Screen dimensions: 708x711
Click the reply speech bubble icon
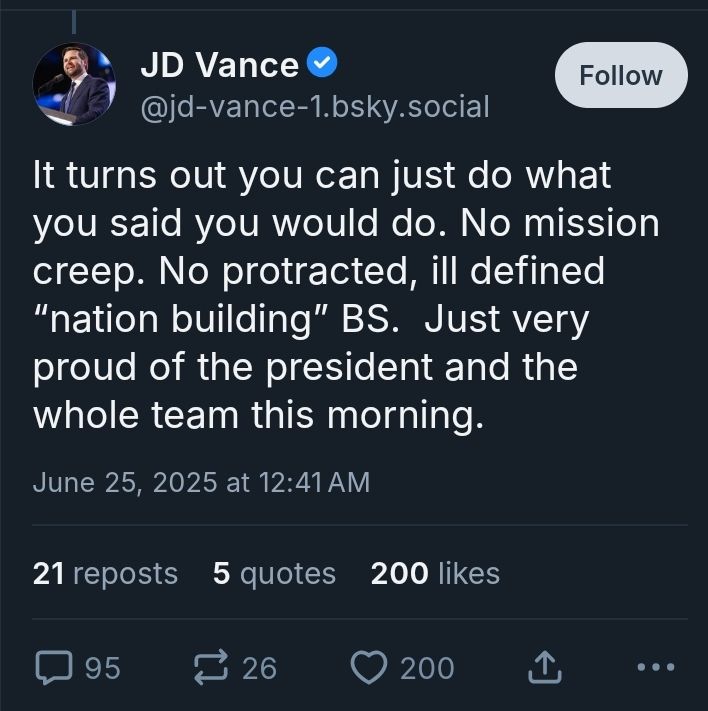(54, 667)
